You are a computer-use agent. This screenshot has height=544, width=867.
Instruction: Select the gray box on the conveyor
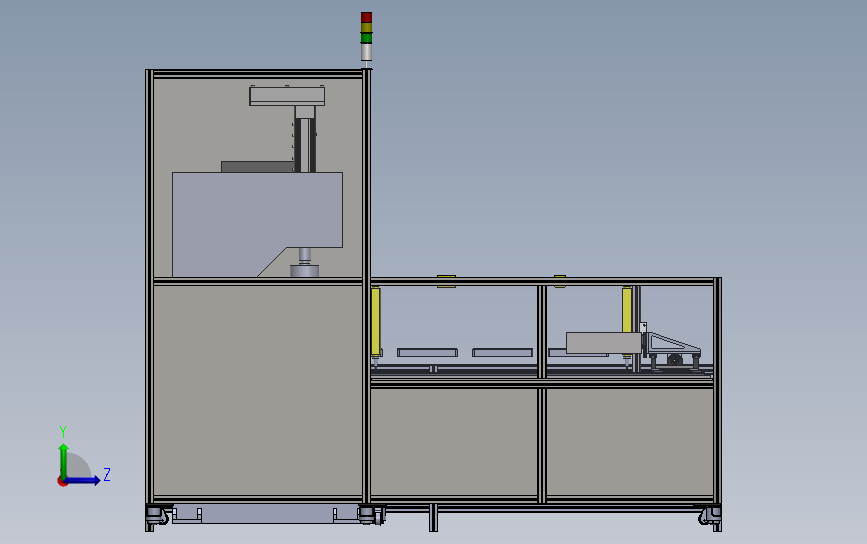[x=603, y=343]
